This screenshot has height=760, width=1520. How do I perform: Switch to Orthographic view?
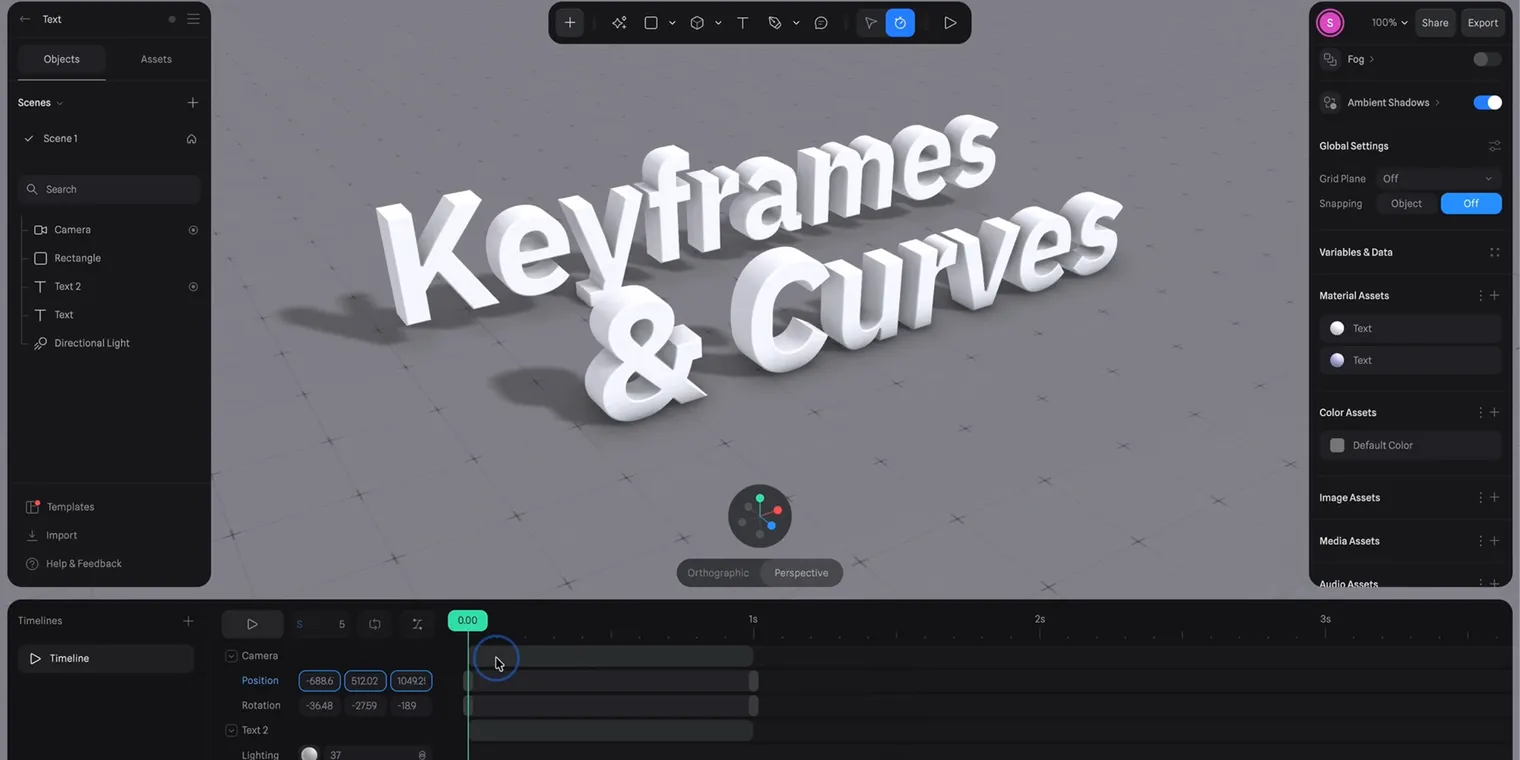point(717,572)
